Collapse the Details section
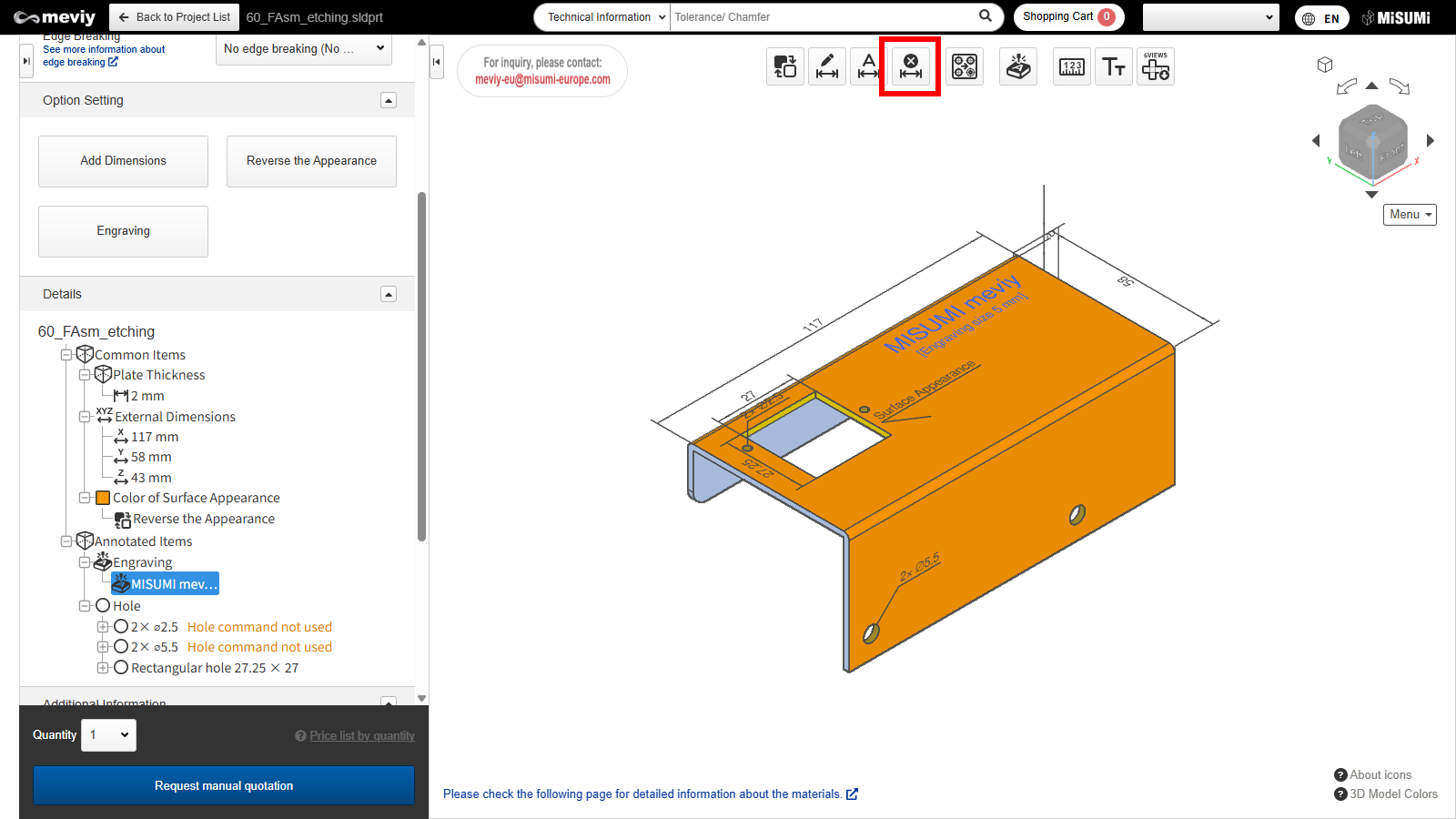Image resolution: width=1456 pixels, height=819 pixels. (389, 294)
